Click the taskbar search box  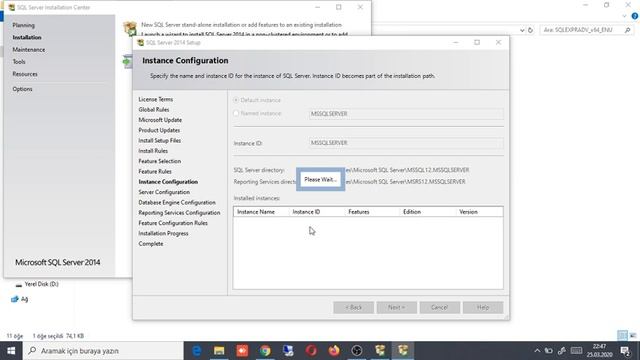103,351
